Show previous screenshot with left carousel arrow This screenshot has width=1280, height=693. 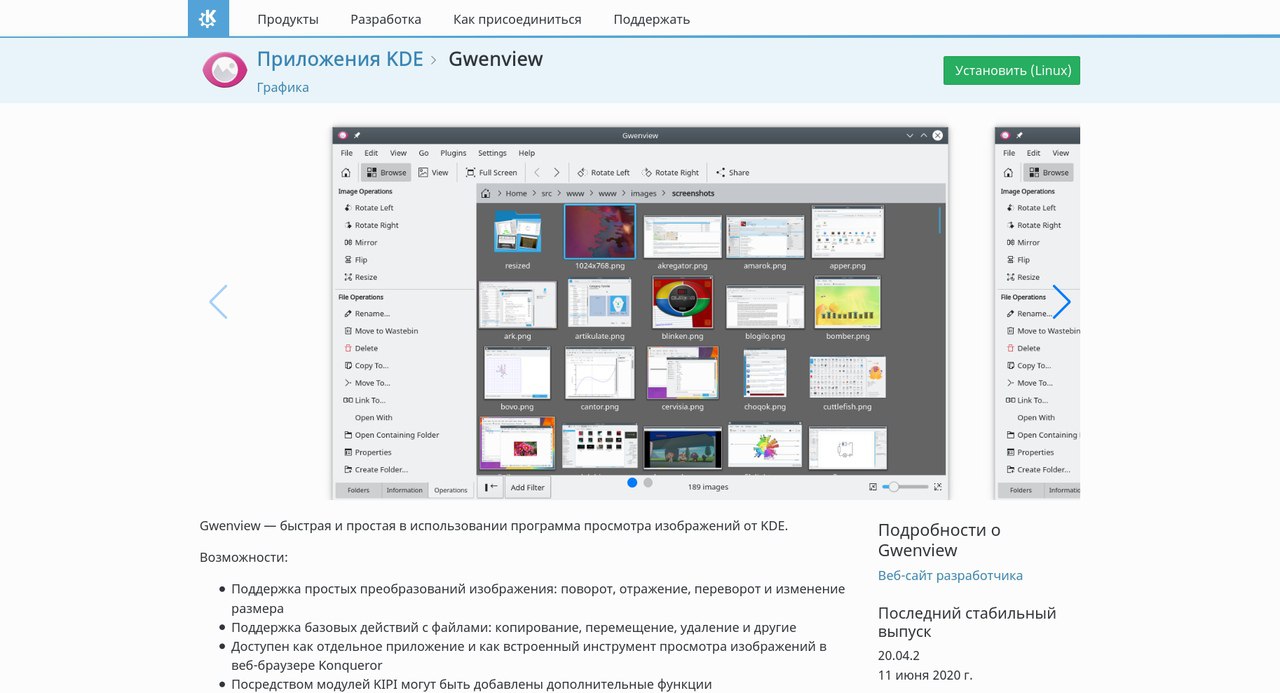click(218, 302)
